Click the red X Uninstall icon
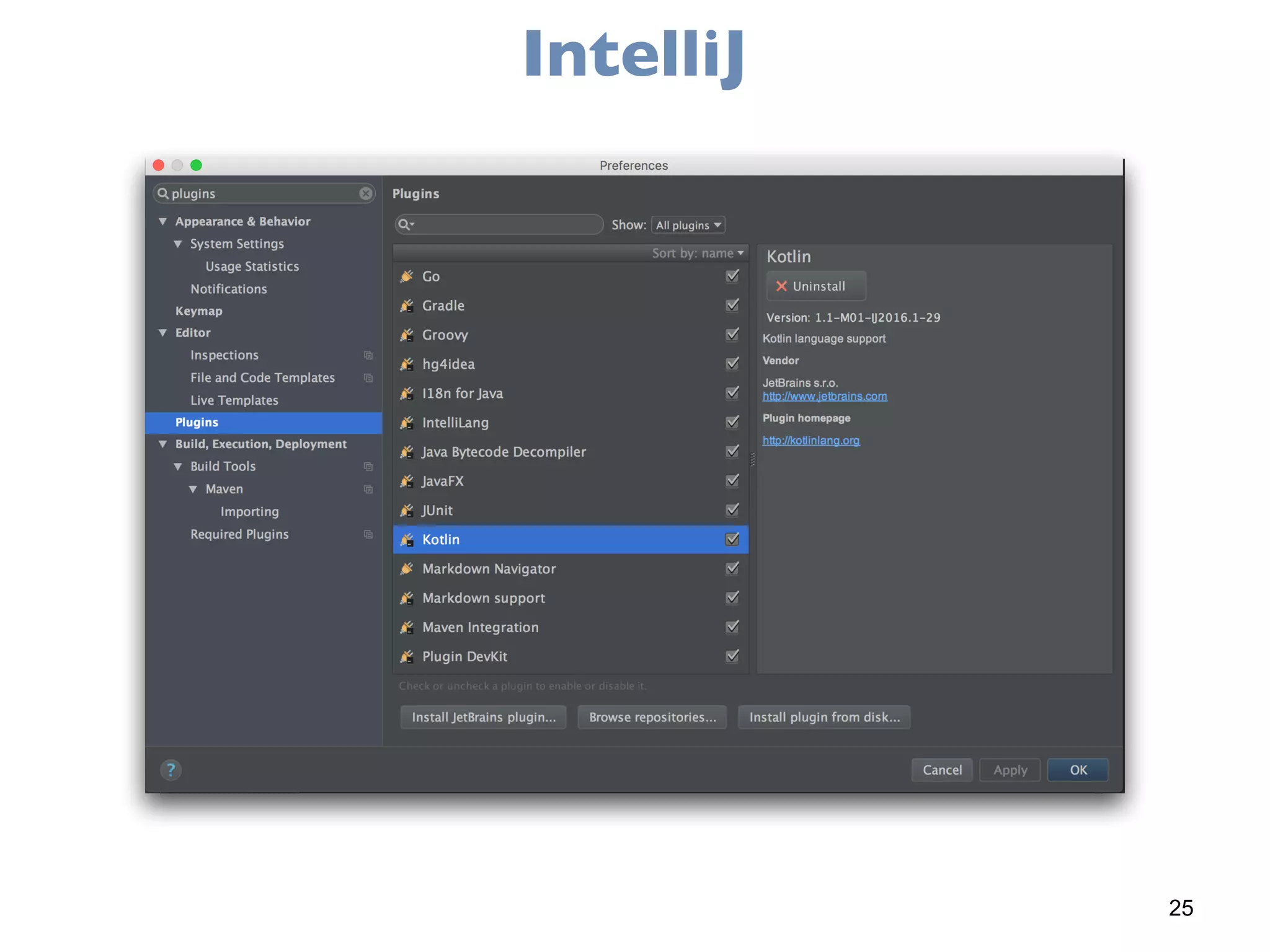 781,286
